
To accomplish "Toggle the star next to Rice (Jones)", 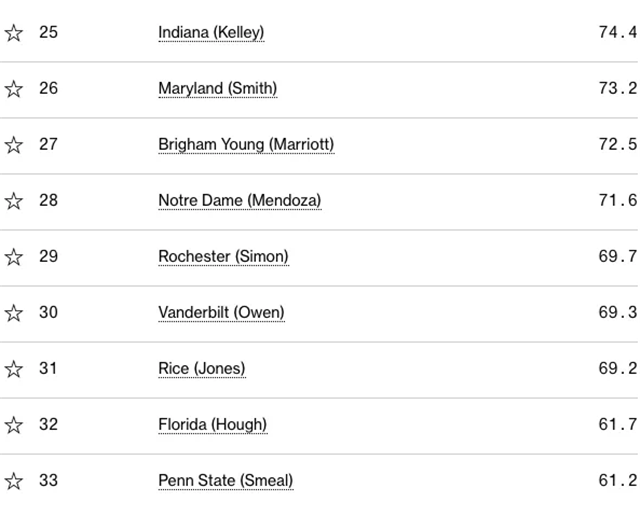I will (x=13, y=369).
